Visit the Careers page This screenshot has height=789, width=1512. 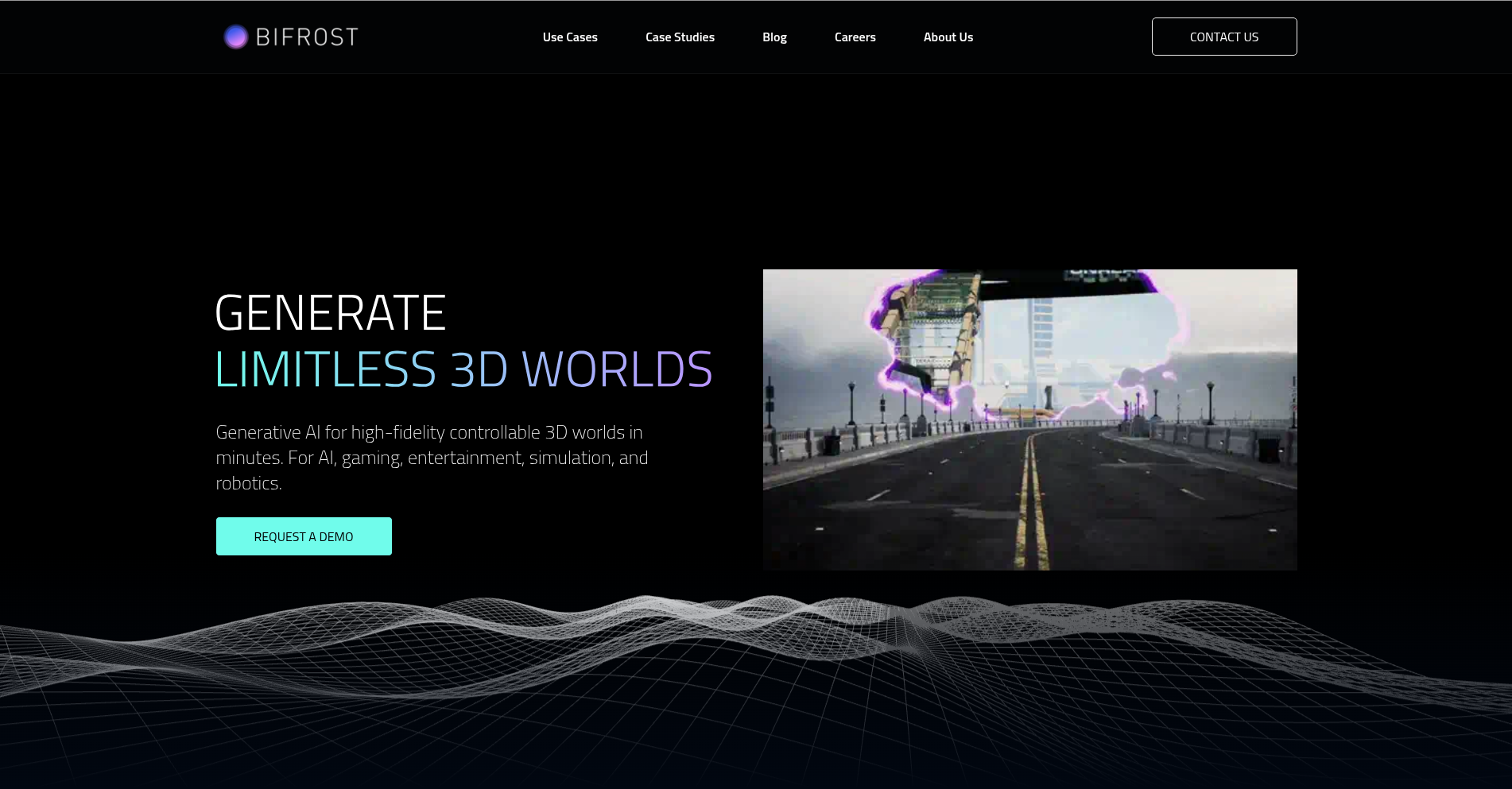[855, 37]
